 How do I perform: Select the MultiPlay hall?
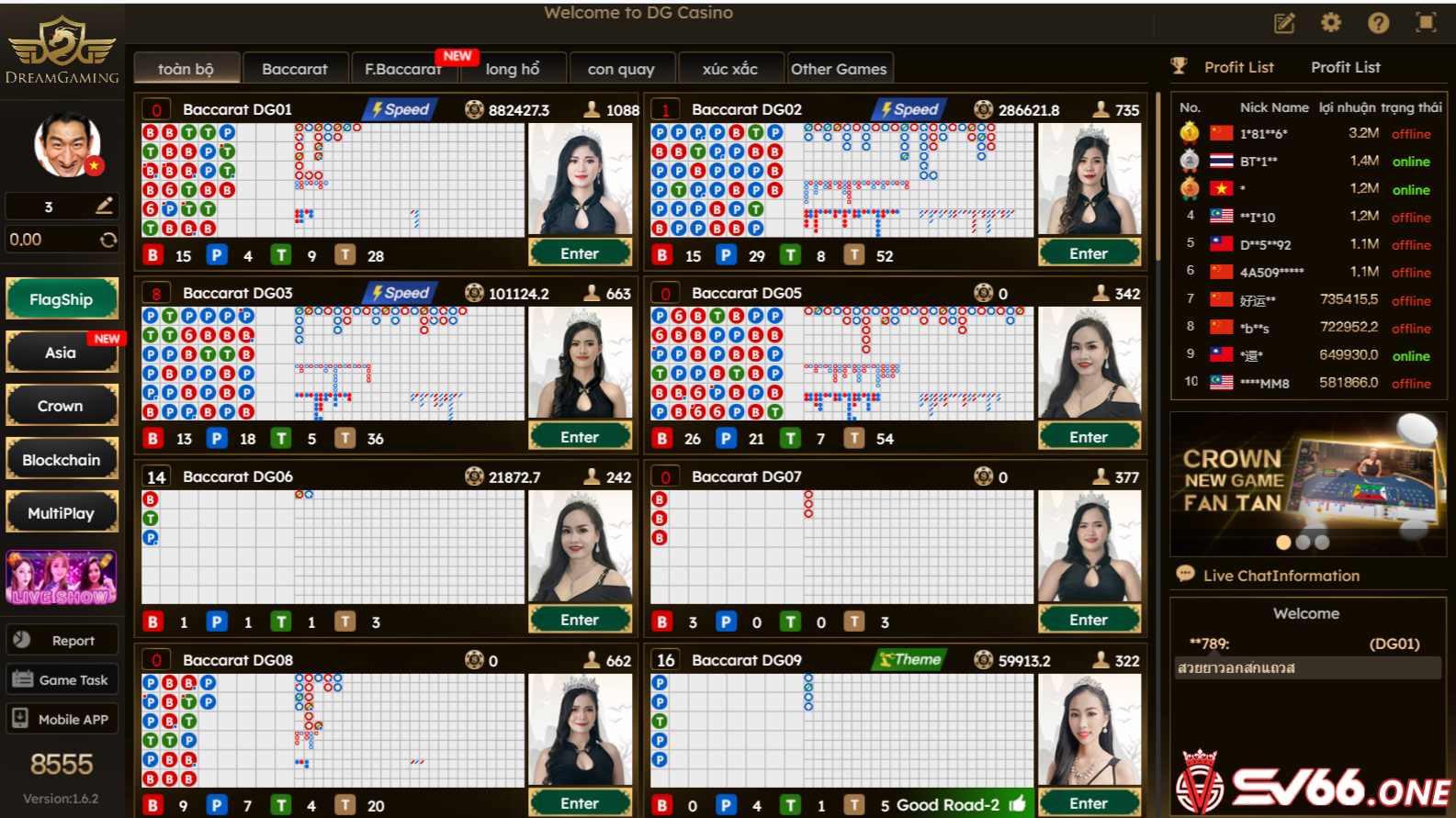(x=62, y=513)
